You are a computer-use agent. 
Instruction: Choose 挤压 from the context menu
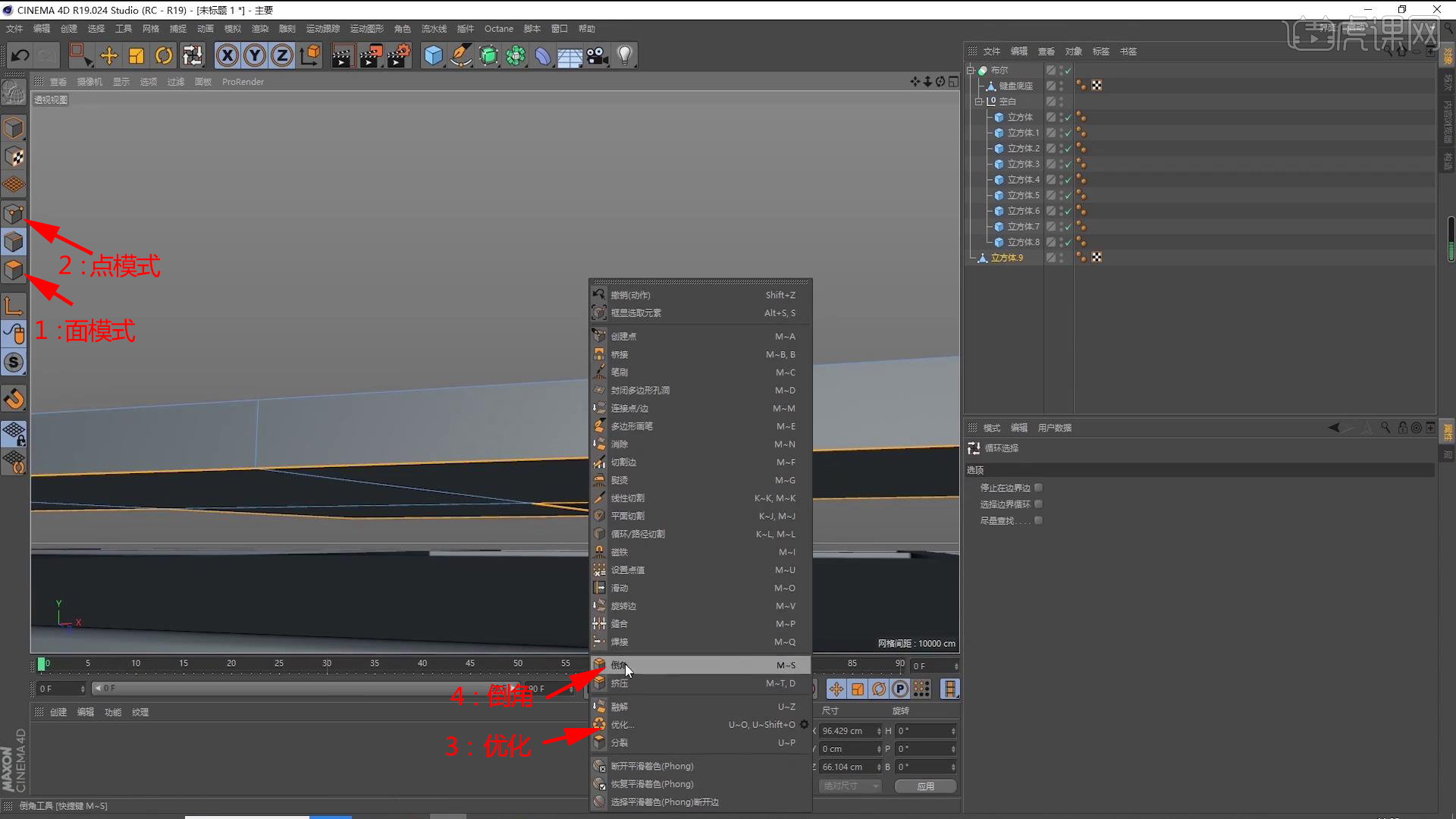coord(620,683)
